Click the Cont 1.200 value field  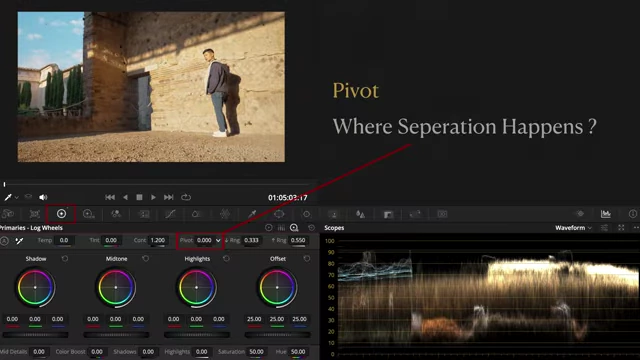158,240
